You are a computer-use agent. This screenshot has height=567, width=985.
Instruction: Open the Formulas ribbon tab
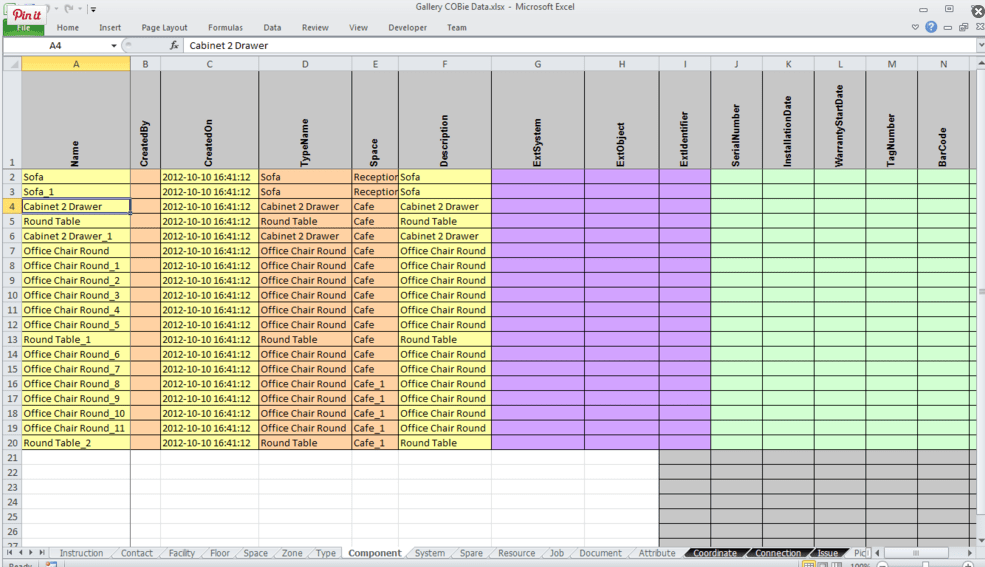(x=225, y=28)
